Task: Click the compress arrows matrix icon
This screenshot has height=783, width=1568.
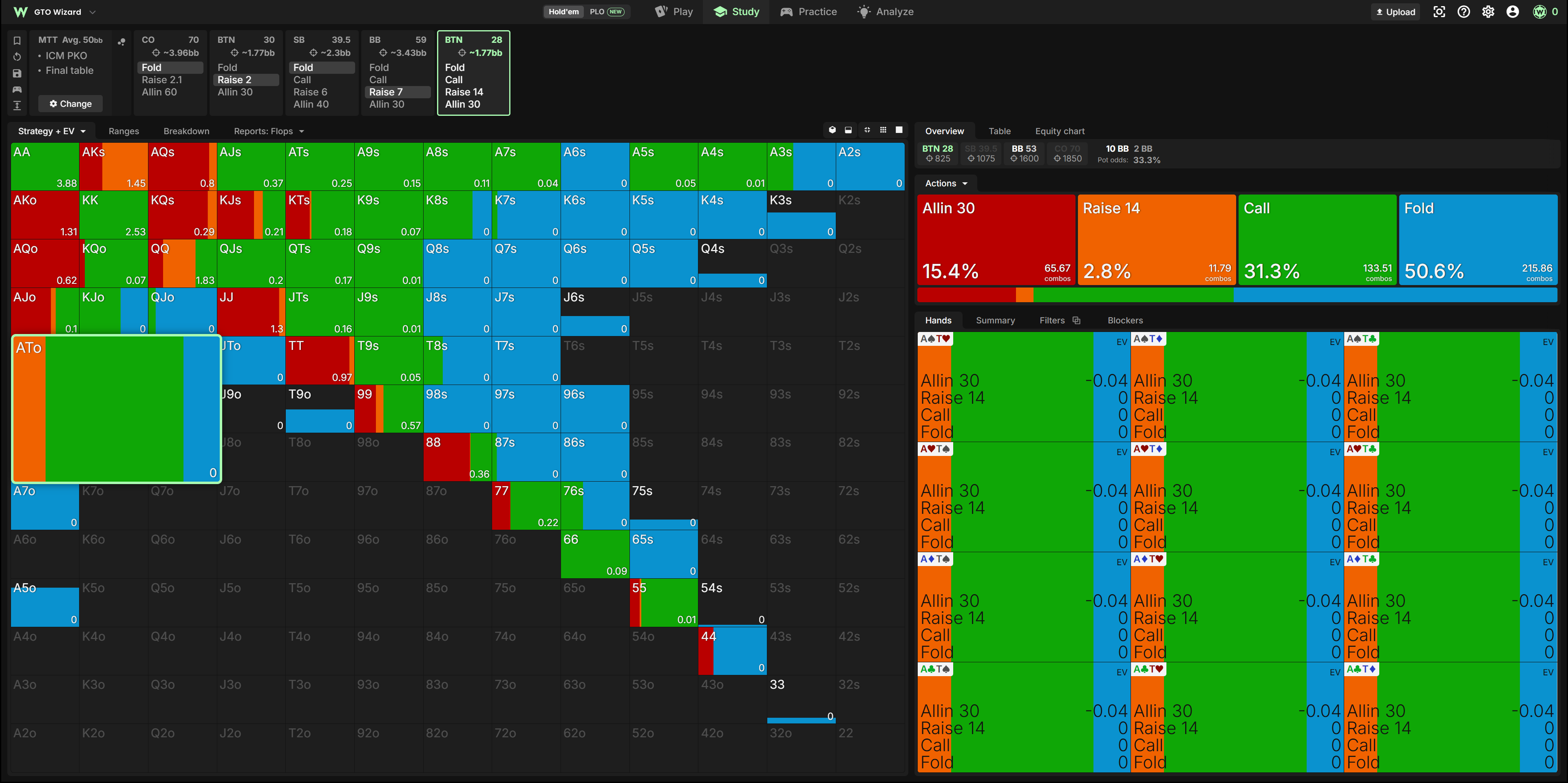Action: pyautogui.click(x=867, y=130)
